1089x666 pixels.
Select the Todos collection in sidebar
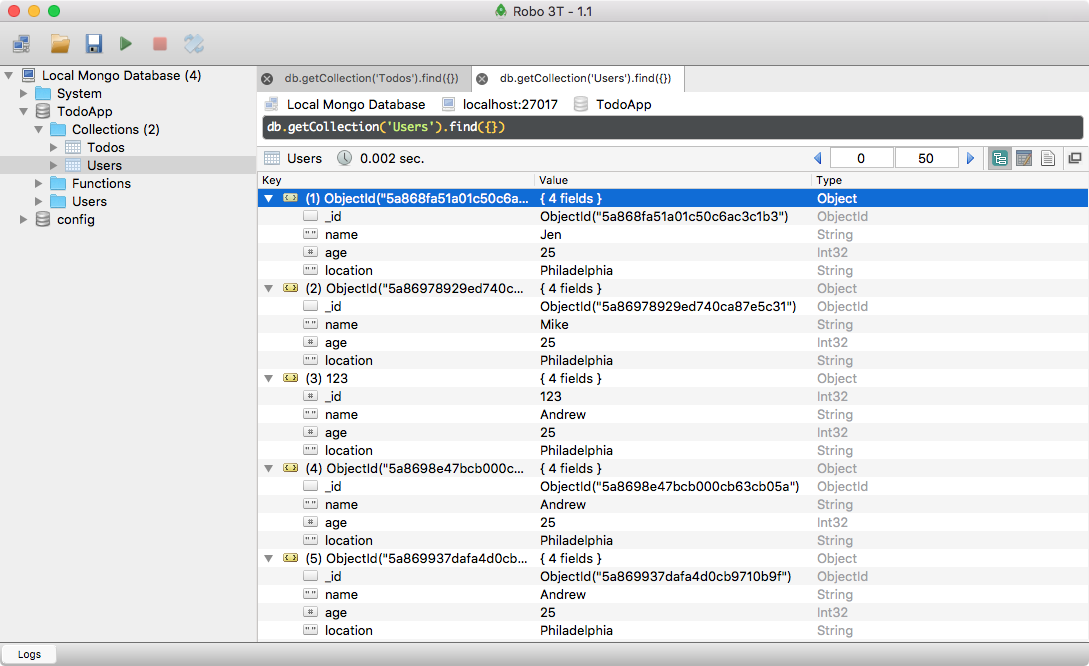click(x=105, y=147)
